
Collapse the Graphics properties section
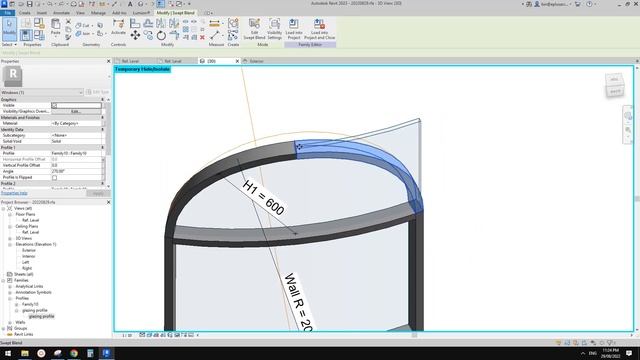click(x=102, y=99)
